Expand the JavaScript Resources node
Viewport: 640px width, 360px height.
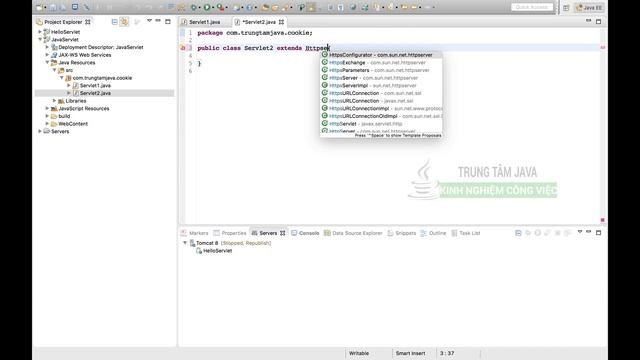point(47,108)
